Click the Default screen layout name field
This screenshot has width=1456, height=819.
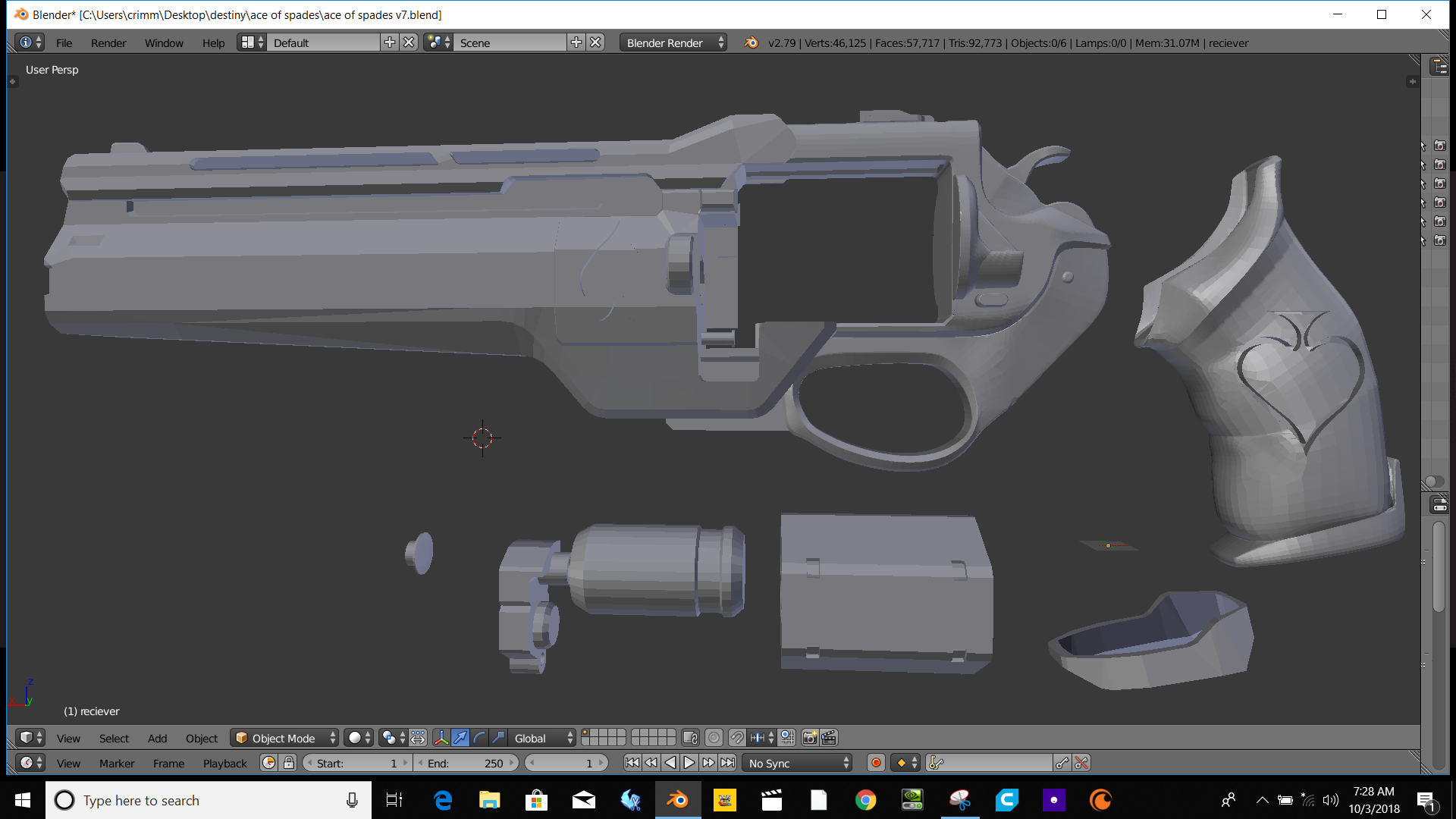pos(324,43)
